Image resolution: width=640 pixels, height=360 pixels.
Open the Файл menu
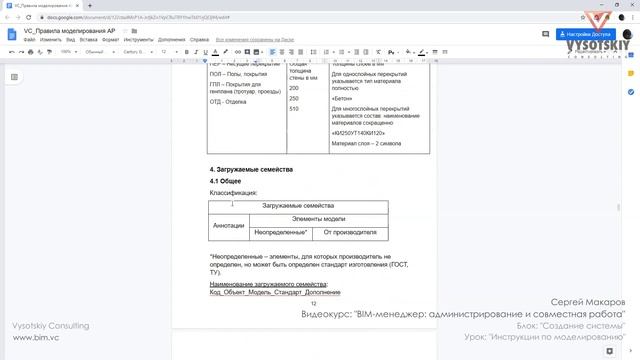coord(29,40)
